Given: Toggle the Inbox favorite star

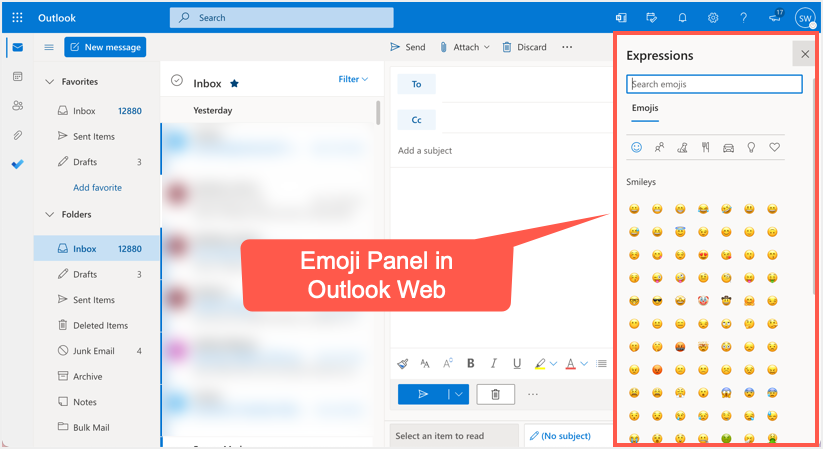Looking at the screenshot, I should coord(235,83).
